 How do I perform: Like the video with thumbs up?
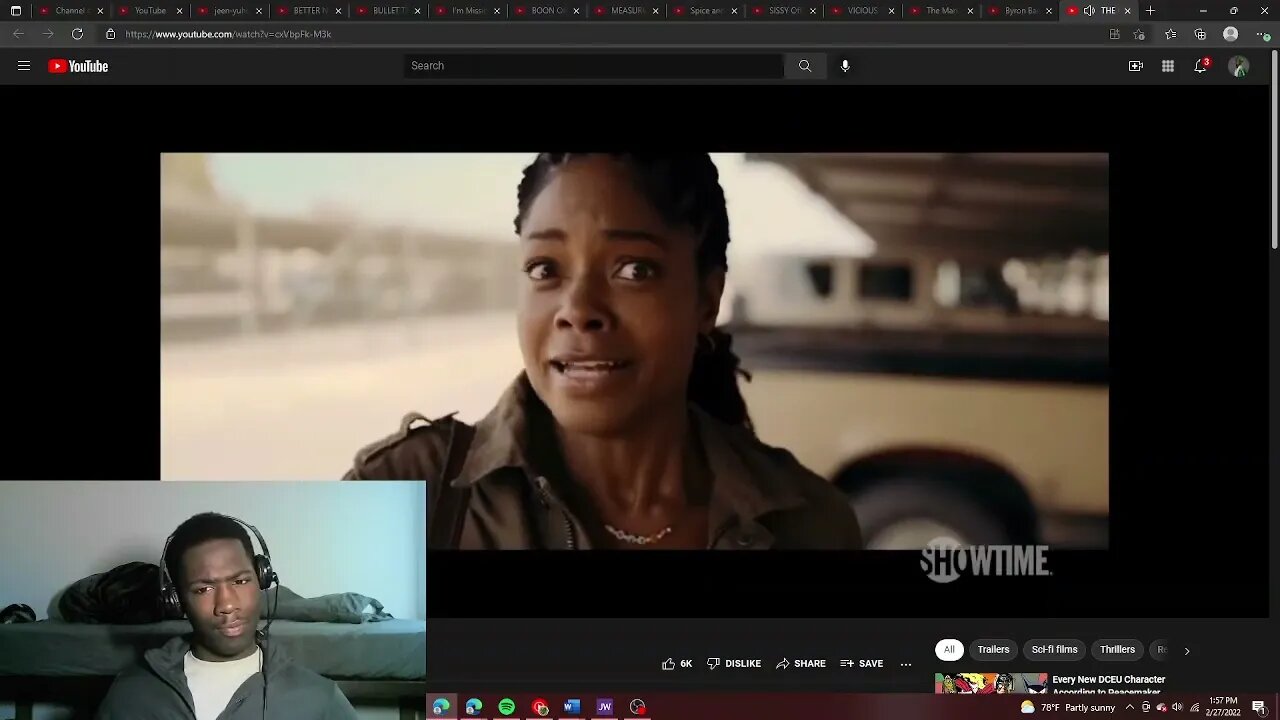(677, 664)
